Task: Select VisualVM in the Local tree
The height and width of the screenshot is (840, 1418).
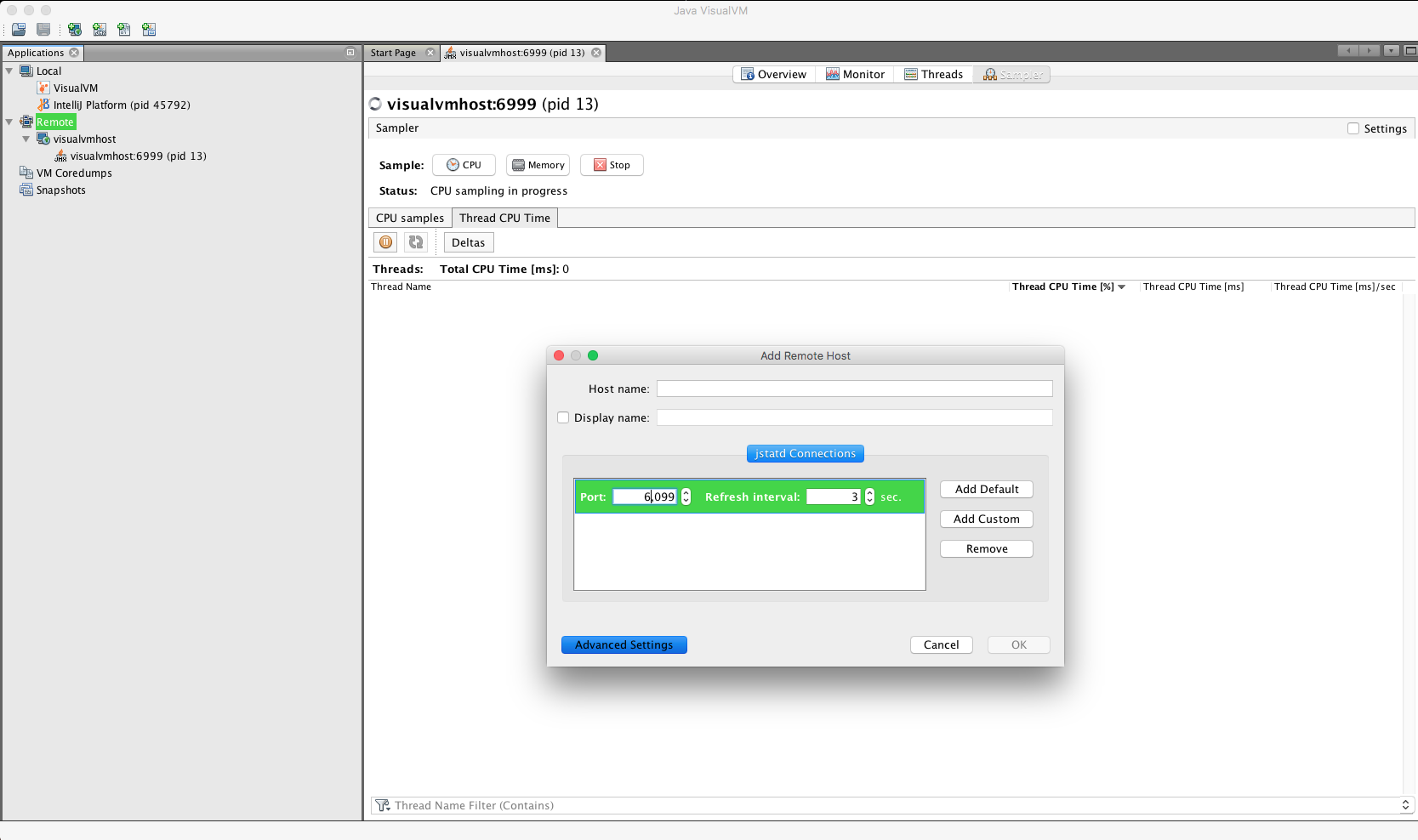Action: point(76,88)
